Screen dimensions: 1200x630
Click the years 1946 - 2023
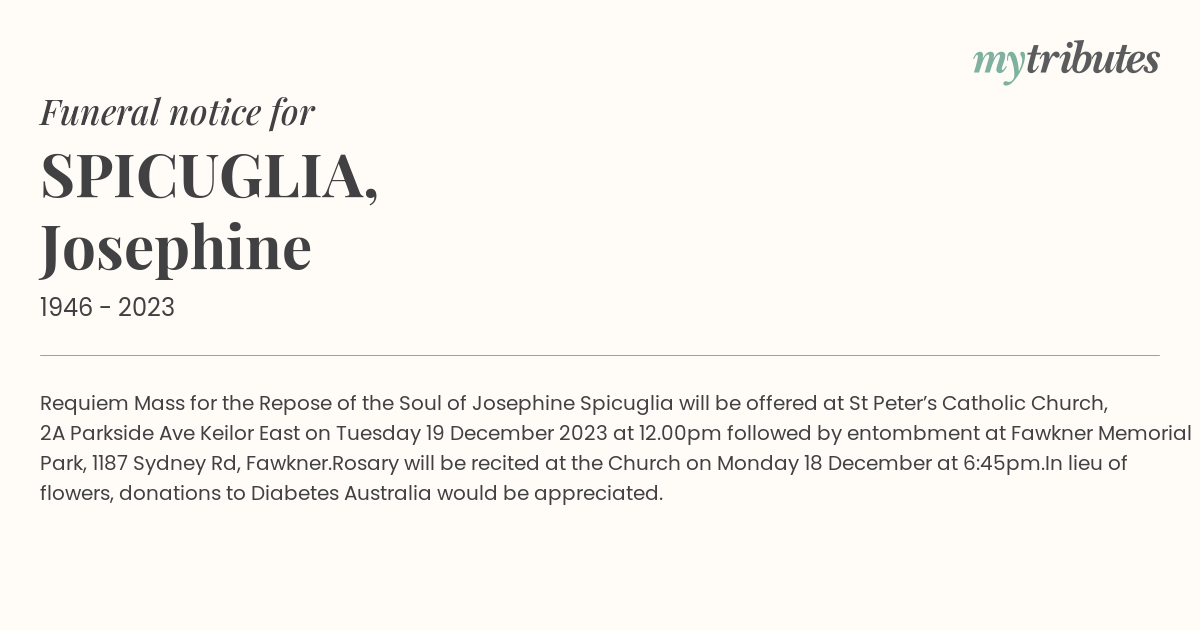click(x=107, y=308)
